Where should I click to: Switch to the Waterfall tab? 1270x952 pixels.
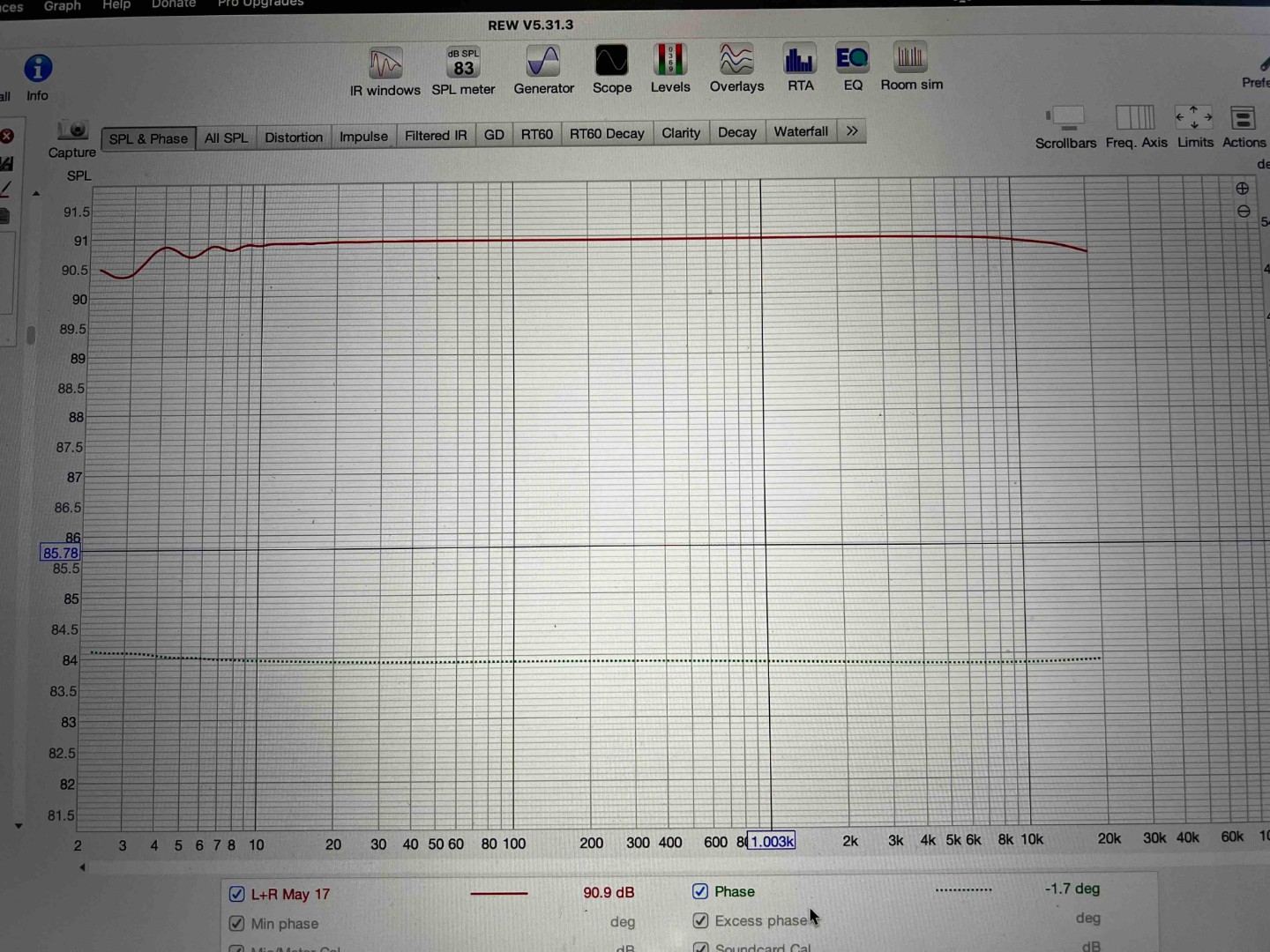801,132
